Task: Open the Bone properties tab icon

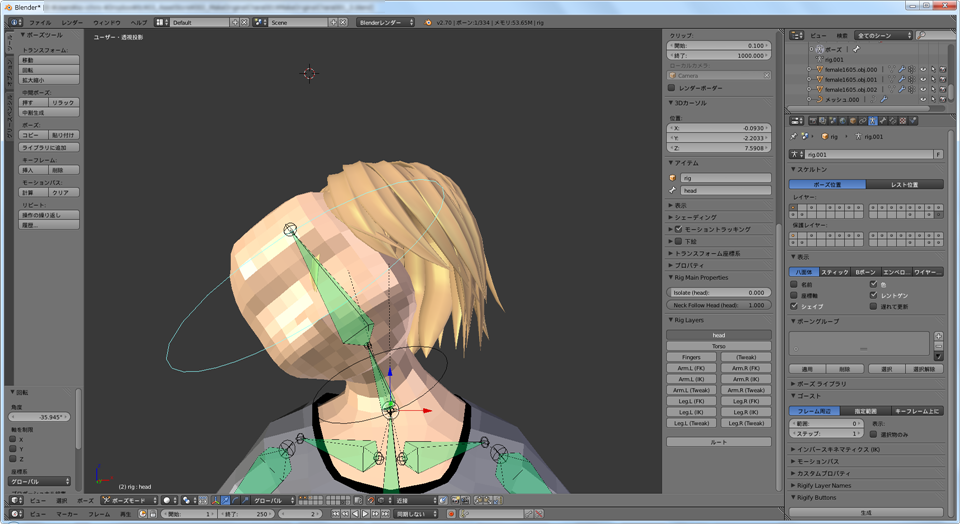Action: (883, 121)
